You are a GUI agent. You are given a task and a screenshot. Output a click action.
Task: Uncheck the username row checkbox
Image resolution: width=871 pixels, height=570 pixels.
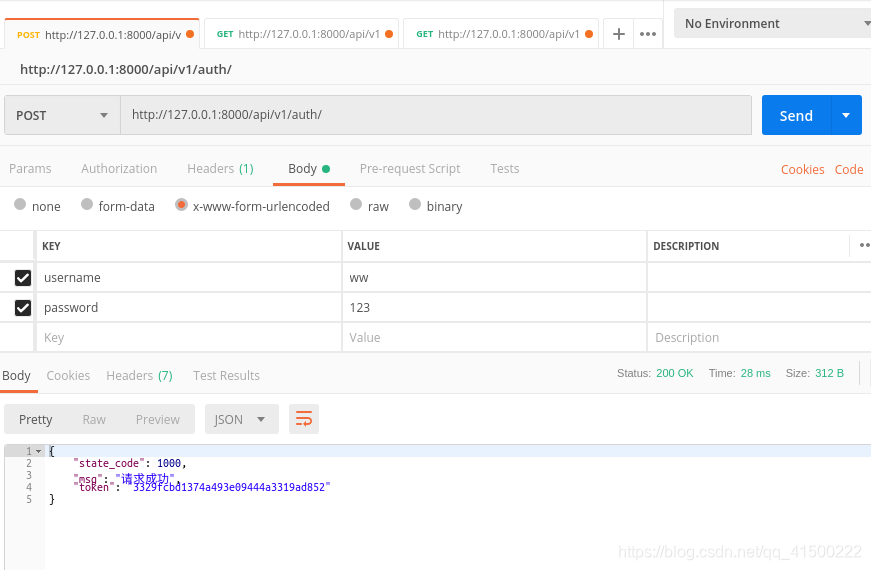pos(23,278)
